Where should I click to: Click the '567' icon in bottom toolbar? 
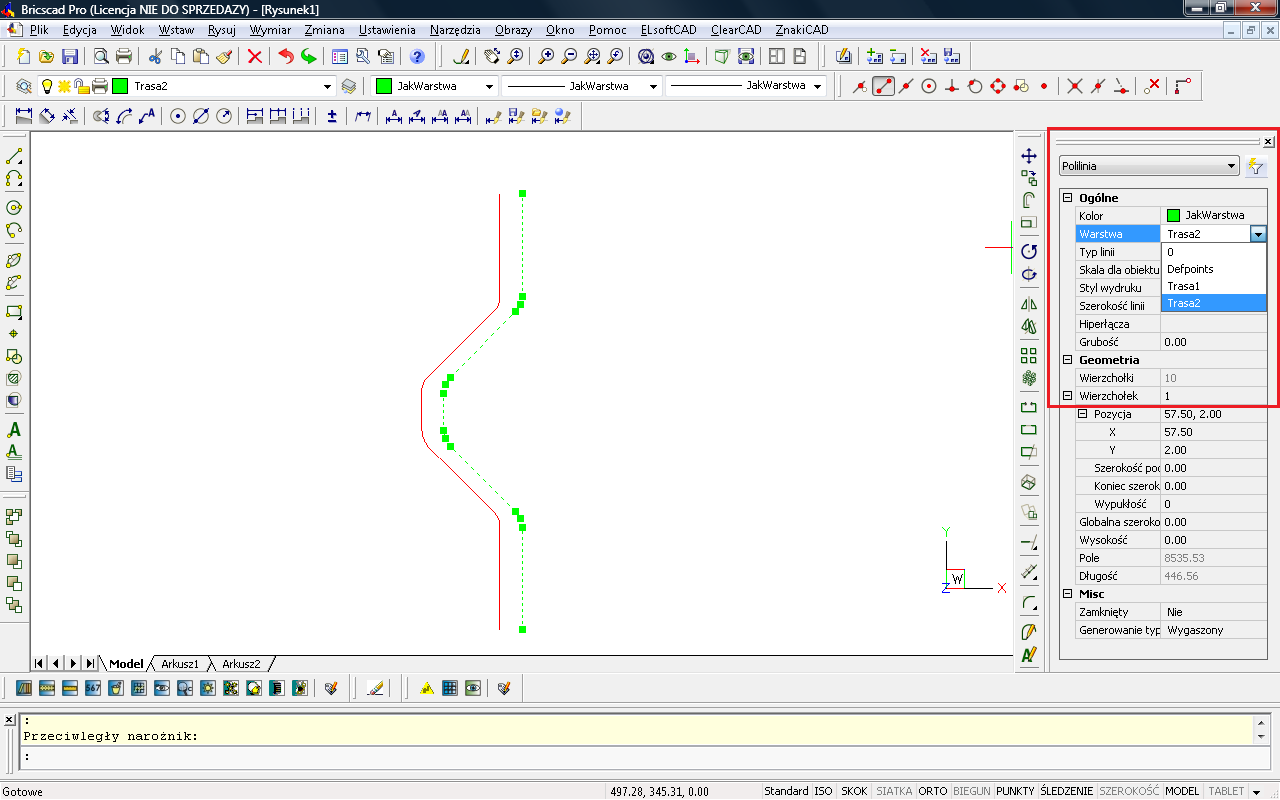coord(93,688)
